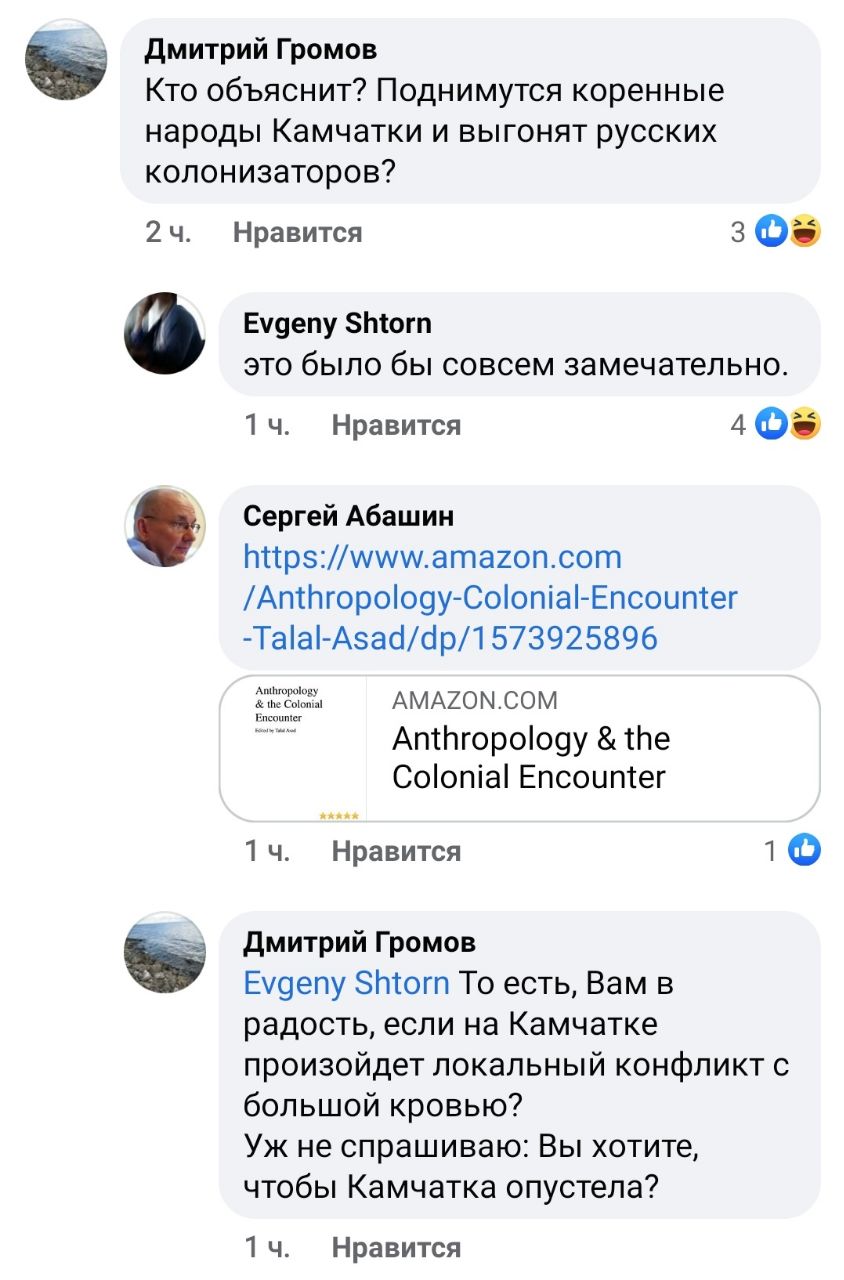Open Дмитрий Громов's name on the first comment
Image resolution: width=844 pixels, height=1280 pixels.
click(x=261, y=49)
